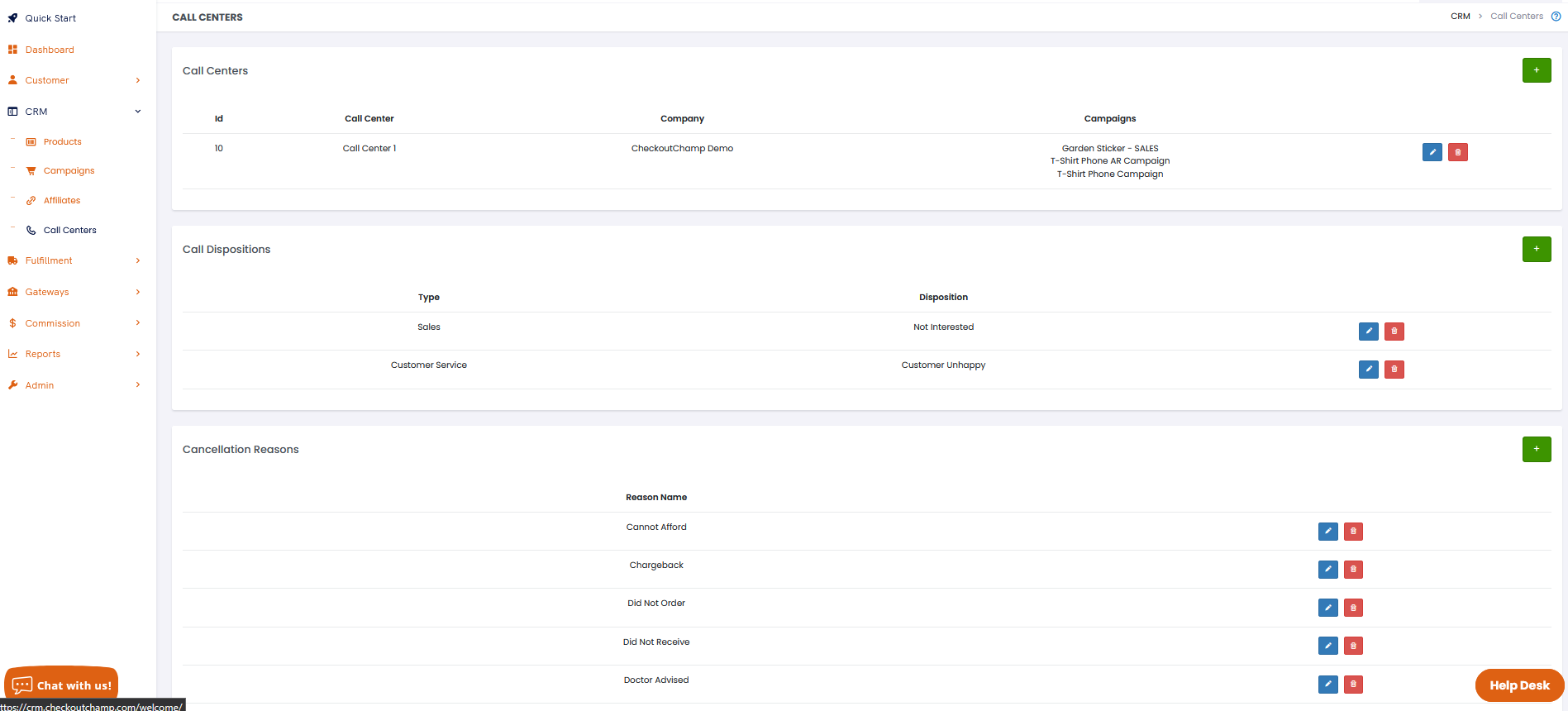Edit Call Center 1 with pencil icon

pyautogui.click(x=1432, y=152)
